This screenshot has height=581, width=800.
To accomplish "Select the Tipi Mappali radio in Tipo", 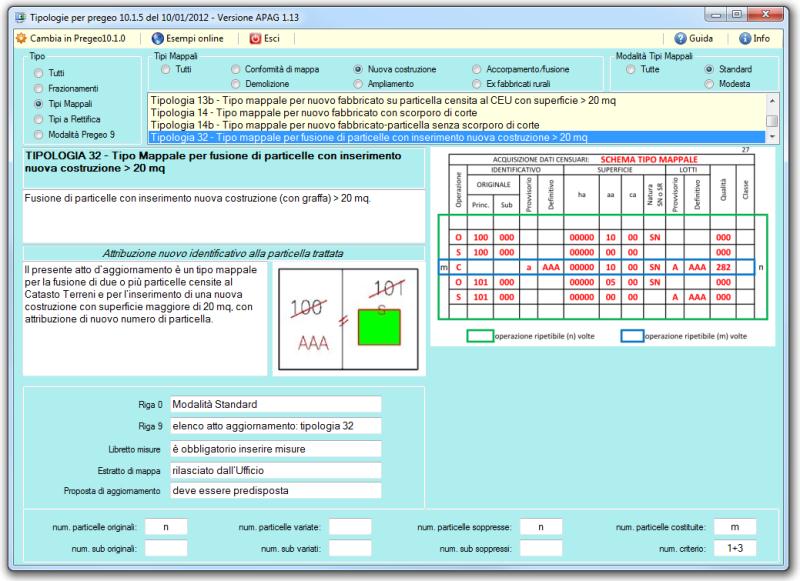I will [x=38, y=104].
